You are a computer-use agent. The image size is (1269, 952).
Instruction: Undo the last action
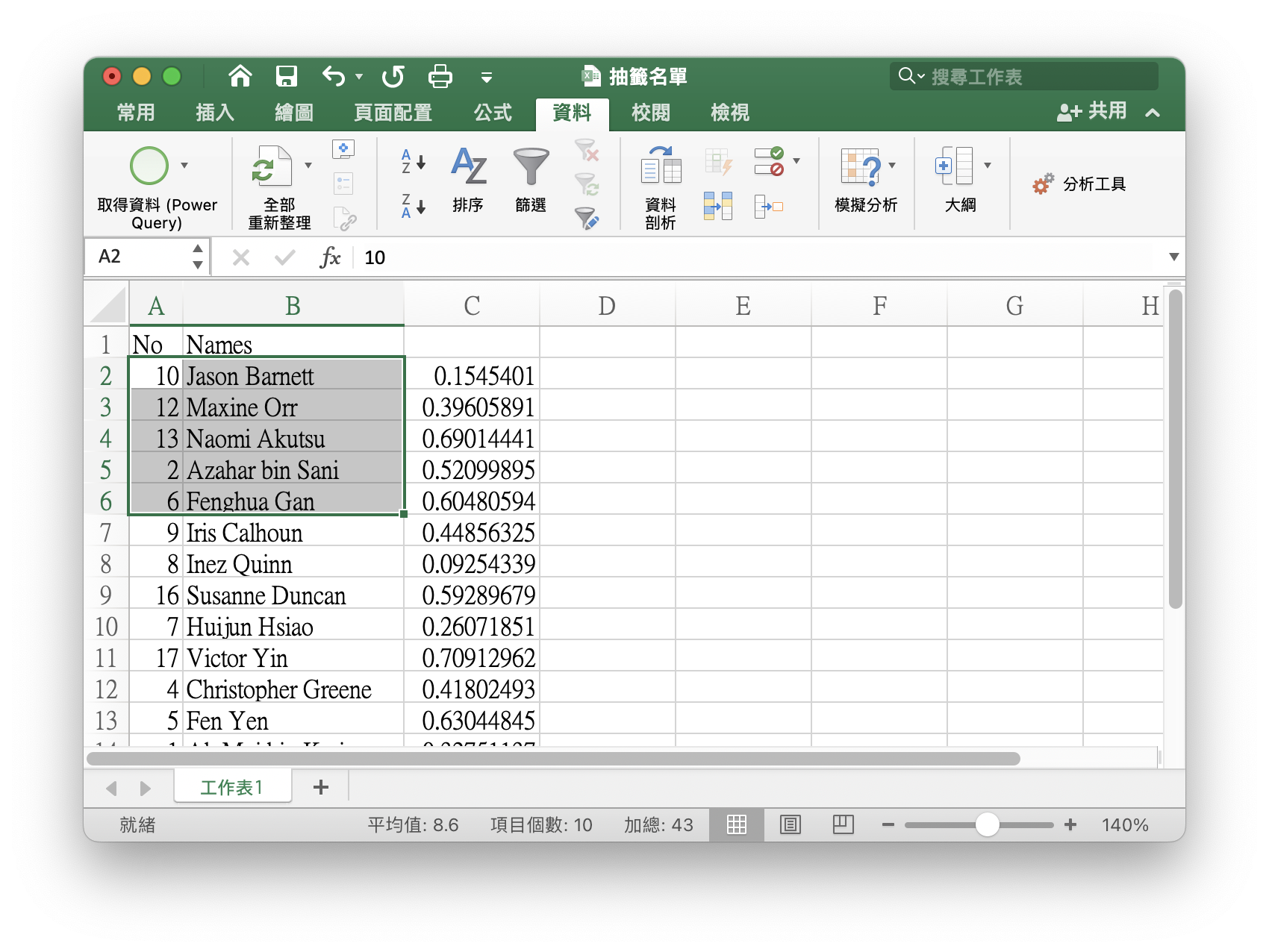334,76
